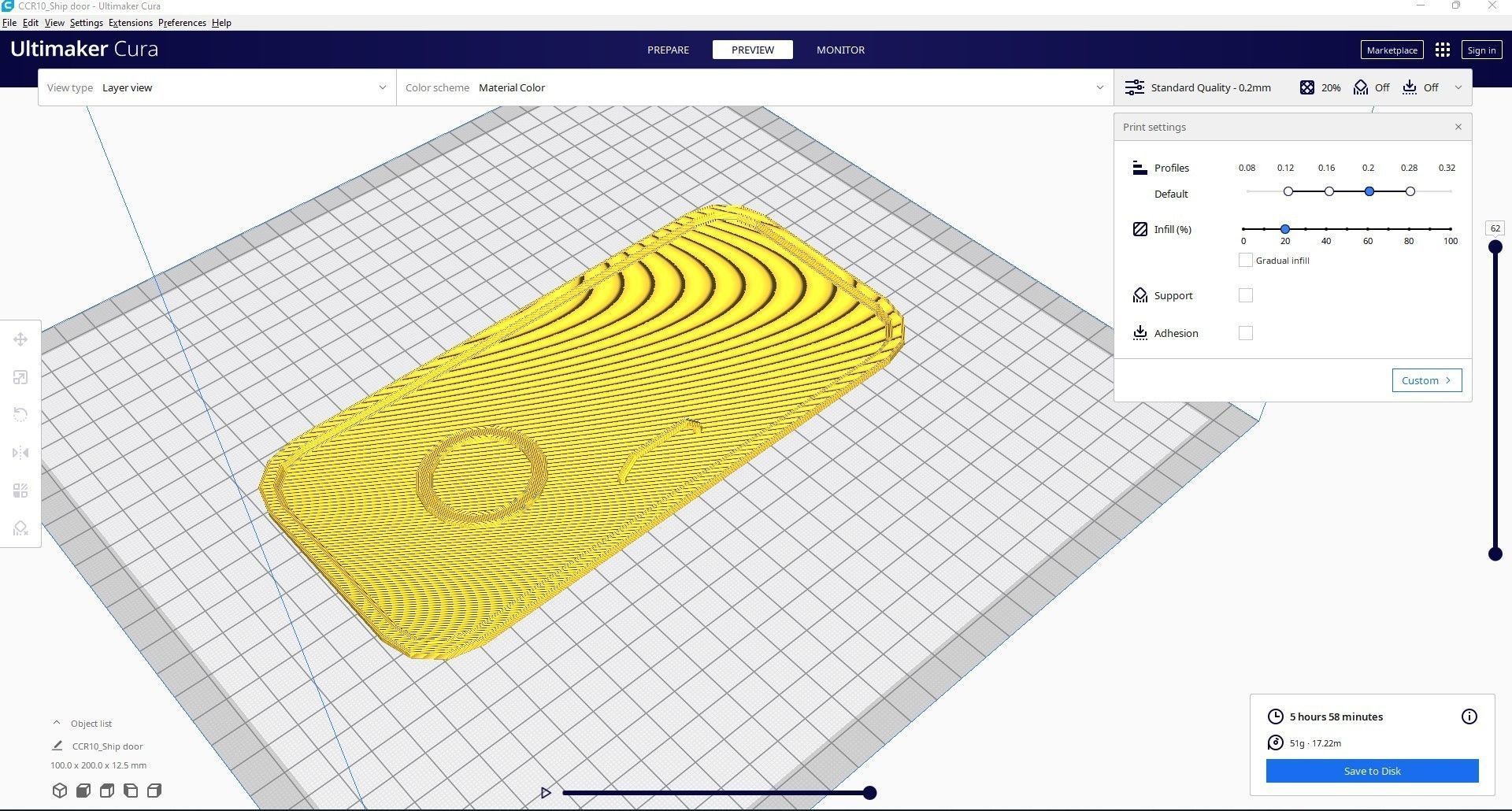Click the print settings sliders icon
The width and height of the screenshot is (1512, 811).
[x=1134, y=87]
